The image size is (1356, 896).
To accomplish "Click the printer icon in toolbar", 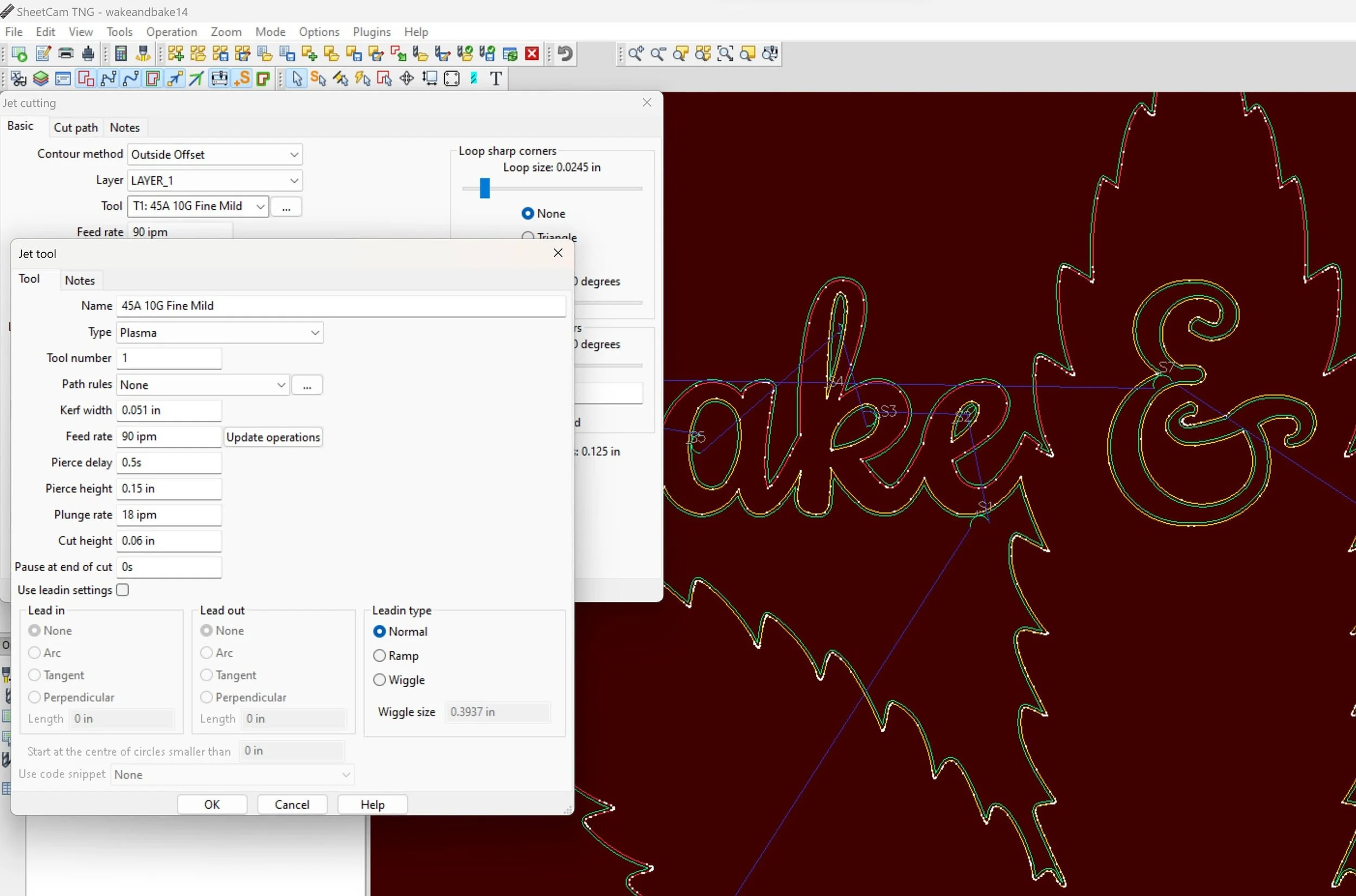I will (66, 54).
